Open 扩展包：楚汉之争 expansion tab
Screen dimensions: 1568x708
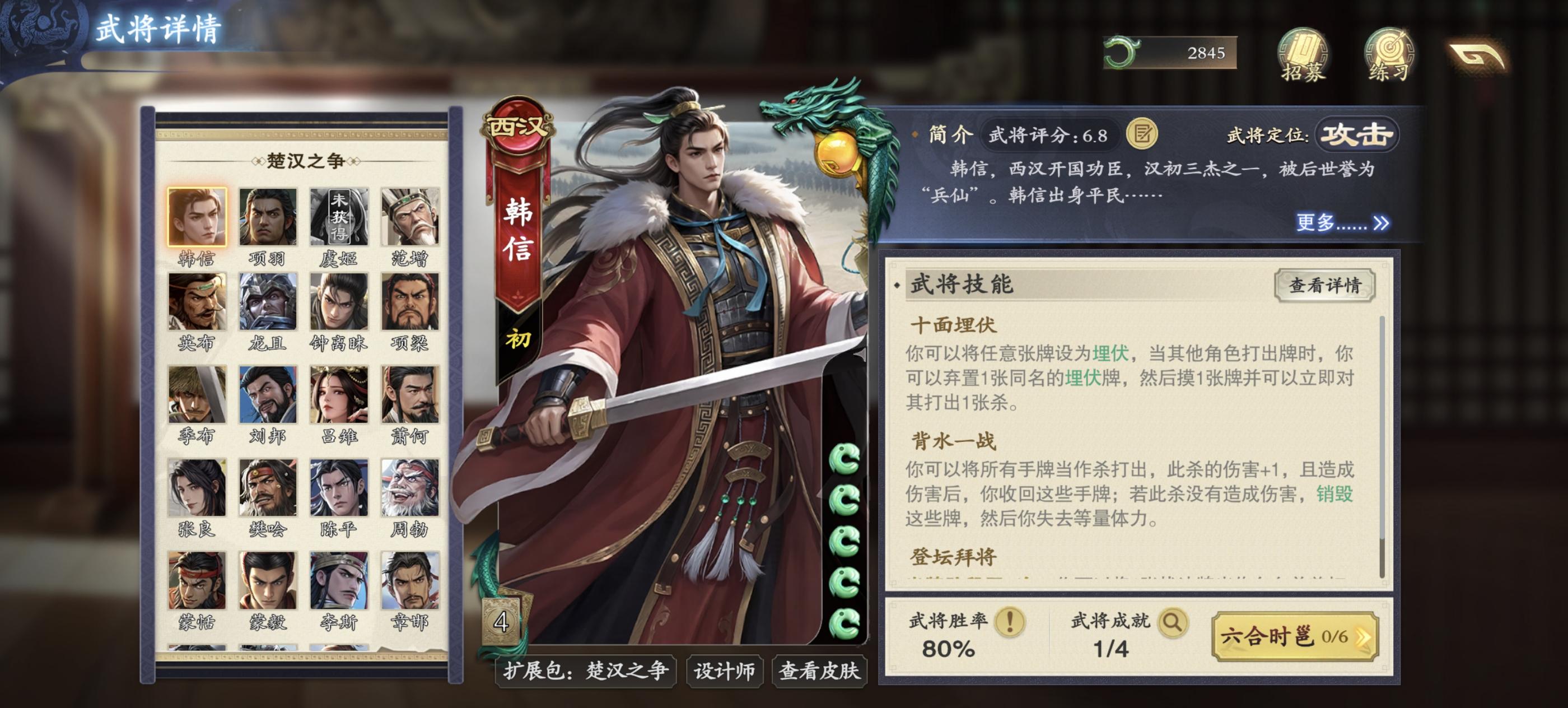click(x=586, y=671)
